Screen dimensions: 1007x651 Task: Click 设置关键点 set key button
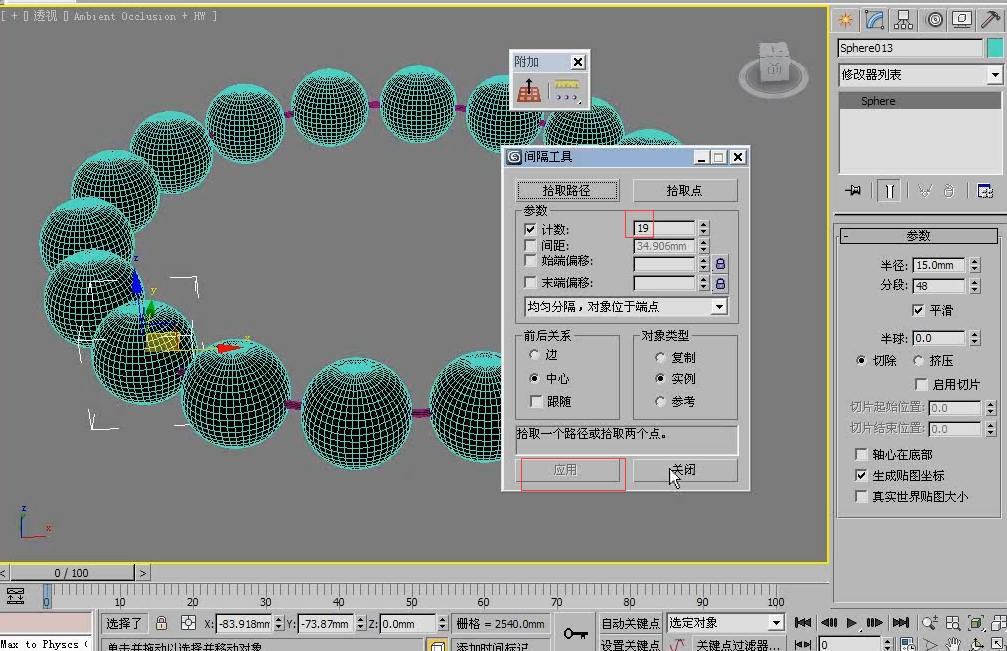click(x=631, y=644)
